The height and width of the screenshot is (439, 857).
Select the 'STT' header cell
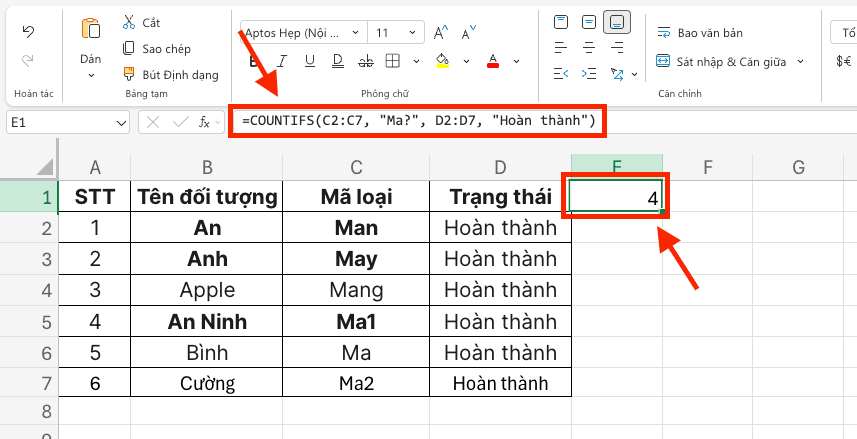coord(95,196)
